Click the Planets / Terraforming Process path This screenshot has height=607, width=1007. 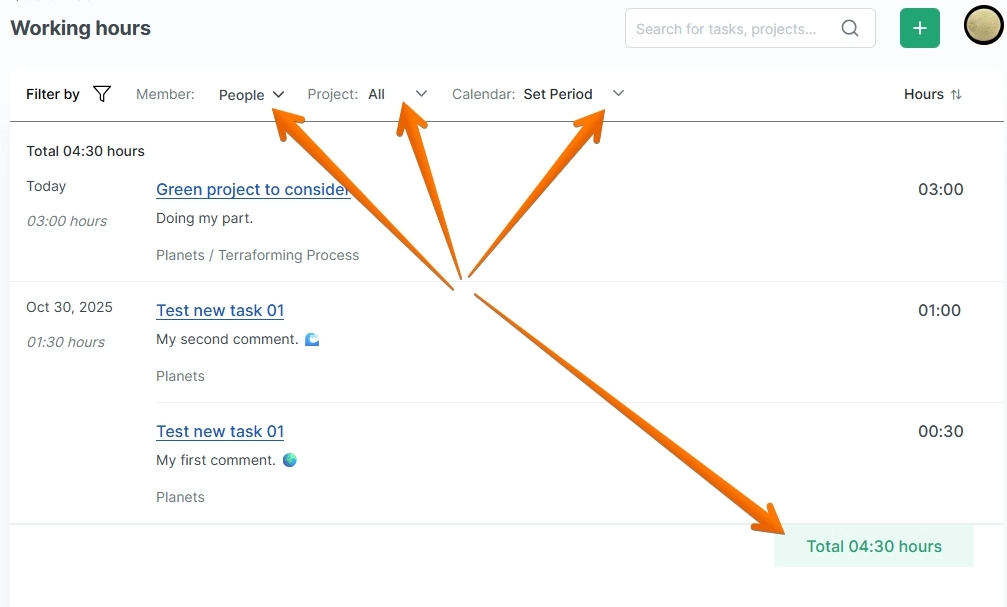(x=257, y=255)
